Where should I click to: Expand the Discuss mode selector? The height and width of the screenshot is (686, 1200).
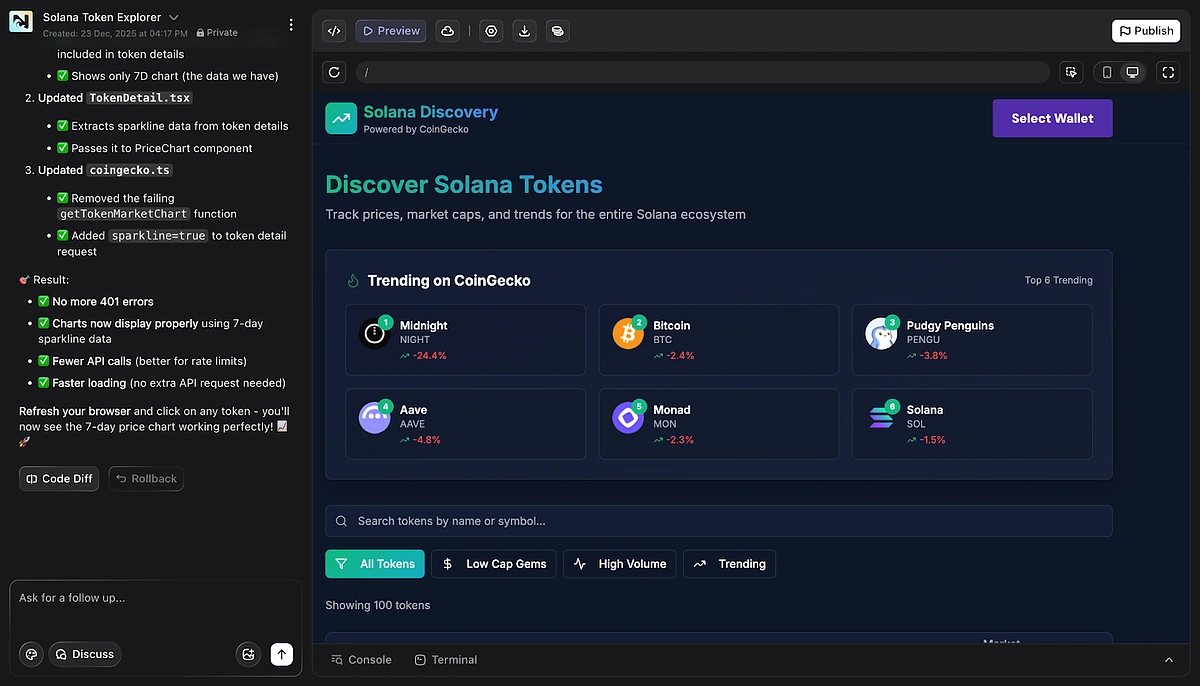(x=85, y=654)
